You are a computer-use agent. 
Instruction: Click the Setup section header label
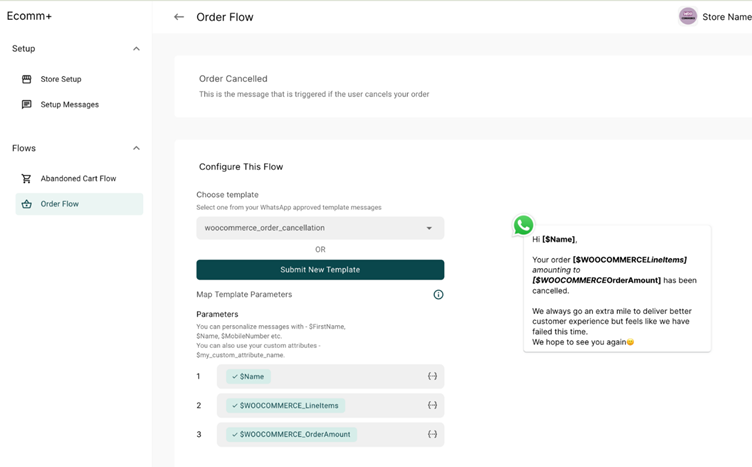(24, 48)
